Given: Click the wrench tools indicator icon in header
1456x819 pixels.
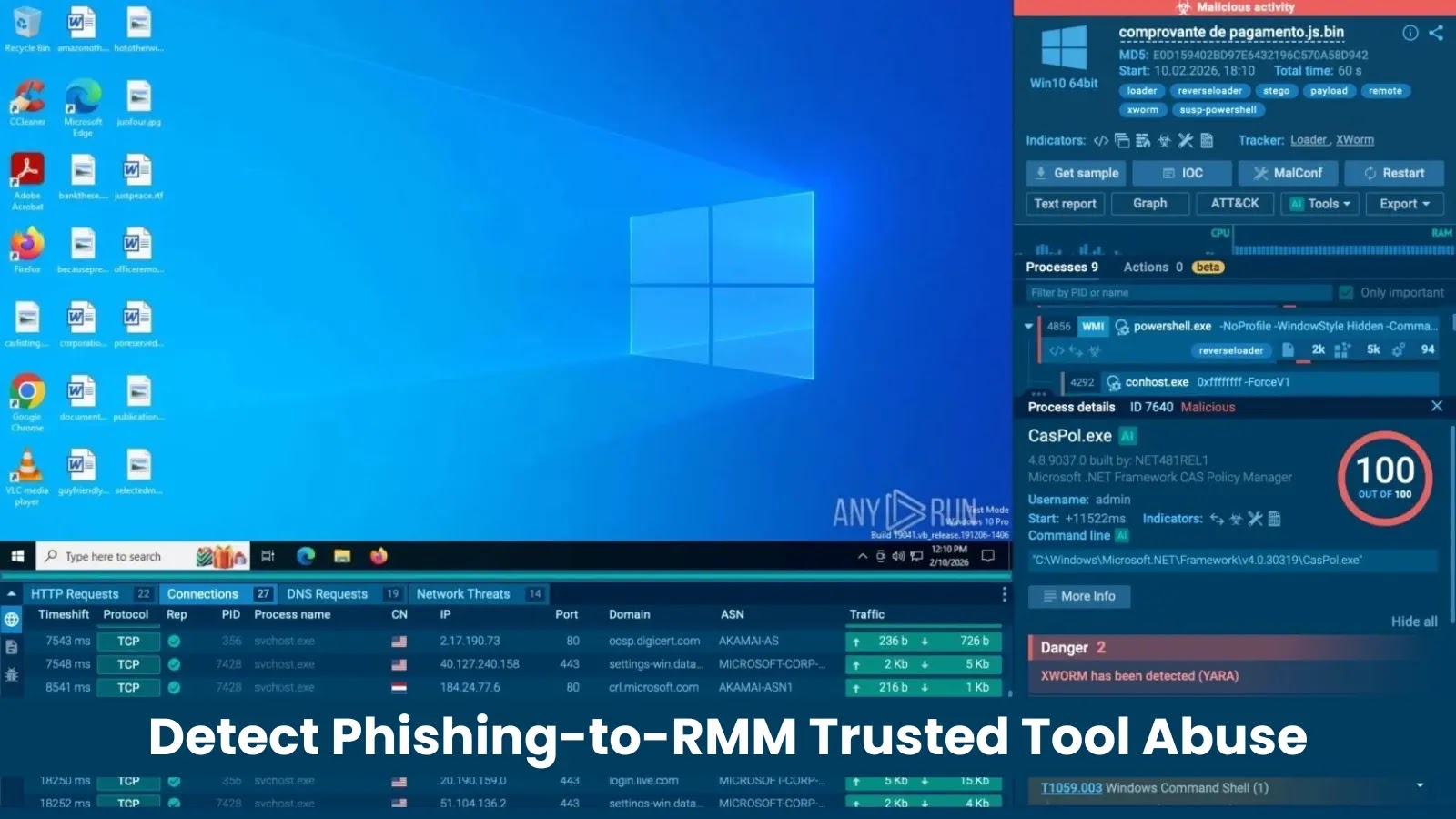Looking at the screenshot, I should pyautogui.click(x=1185, y=140).
